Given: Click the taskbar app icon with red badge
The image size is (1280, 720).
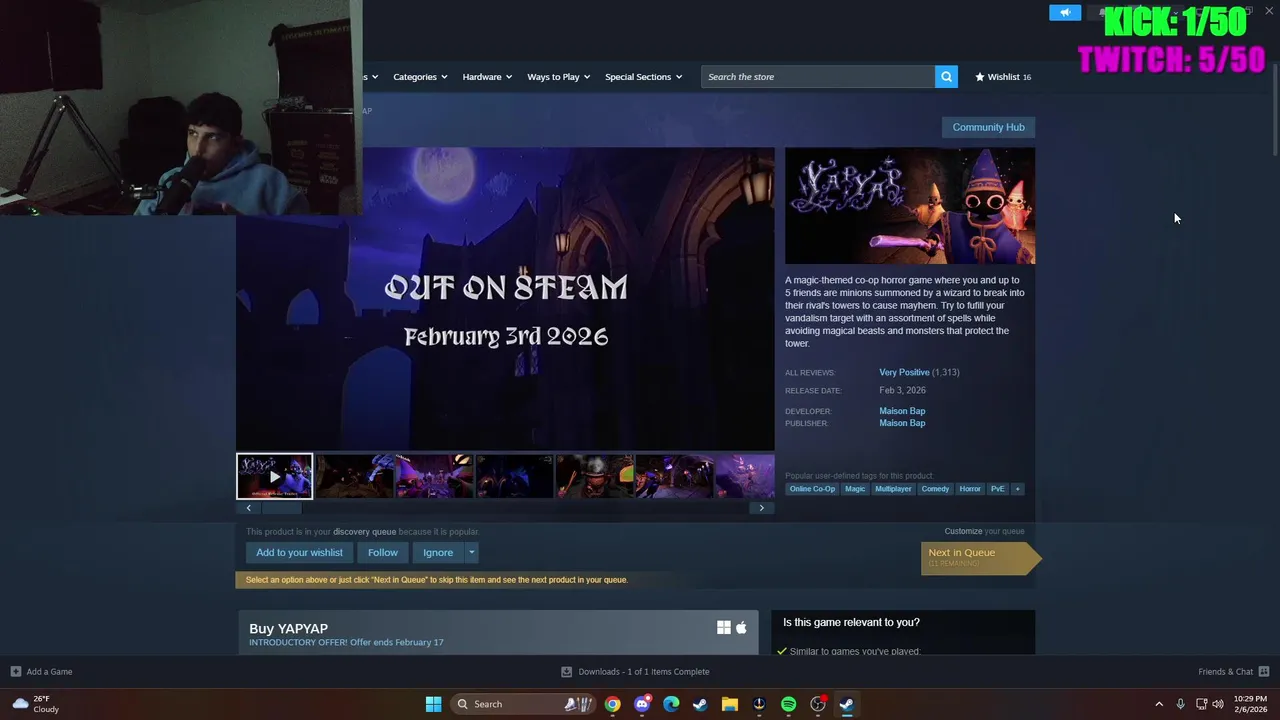Looking at the screenshot, I should 818,704.
